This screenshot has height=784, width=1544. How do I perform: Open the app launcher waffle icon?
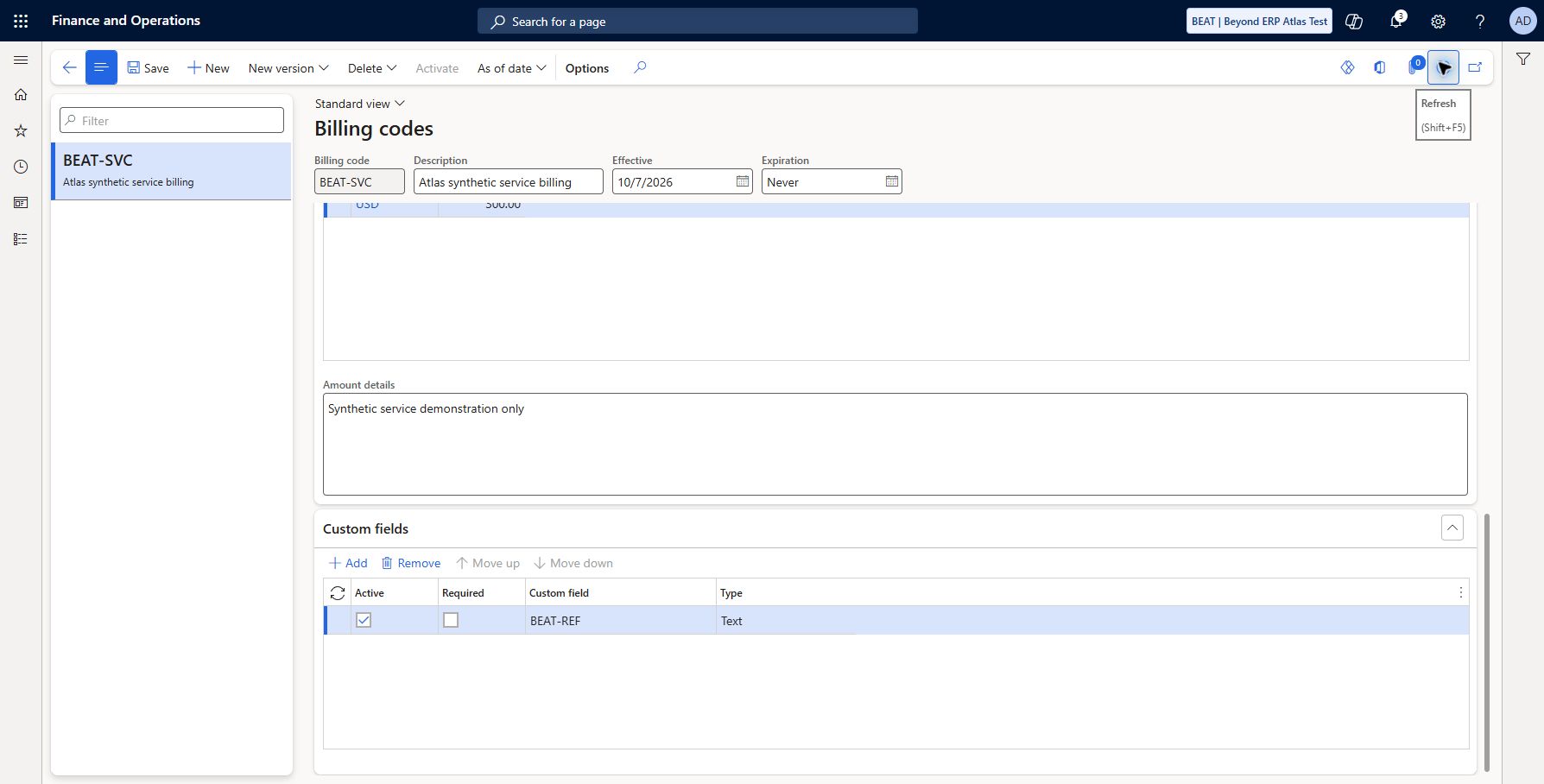click(21, 21)
